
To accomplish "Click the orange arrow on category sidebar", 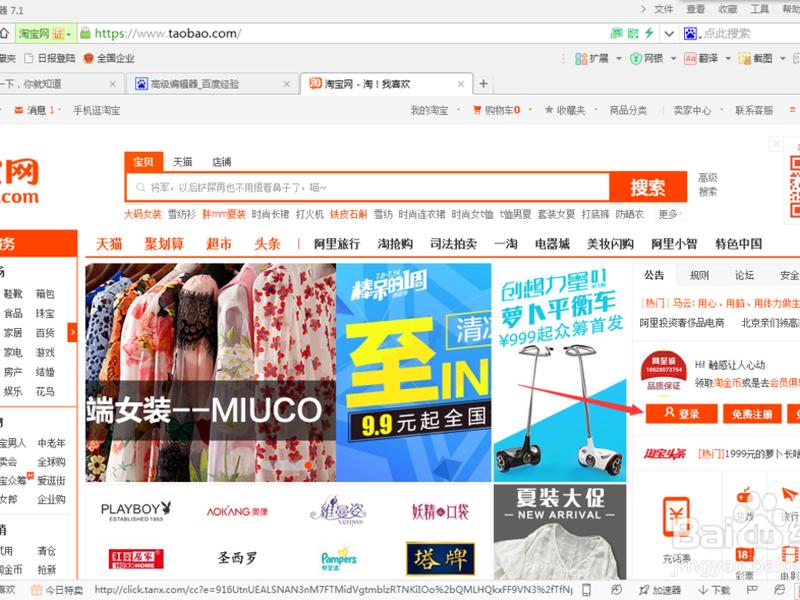I will [72, 332].
